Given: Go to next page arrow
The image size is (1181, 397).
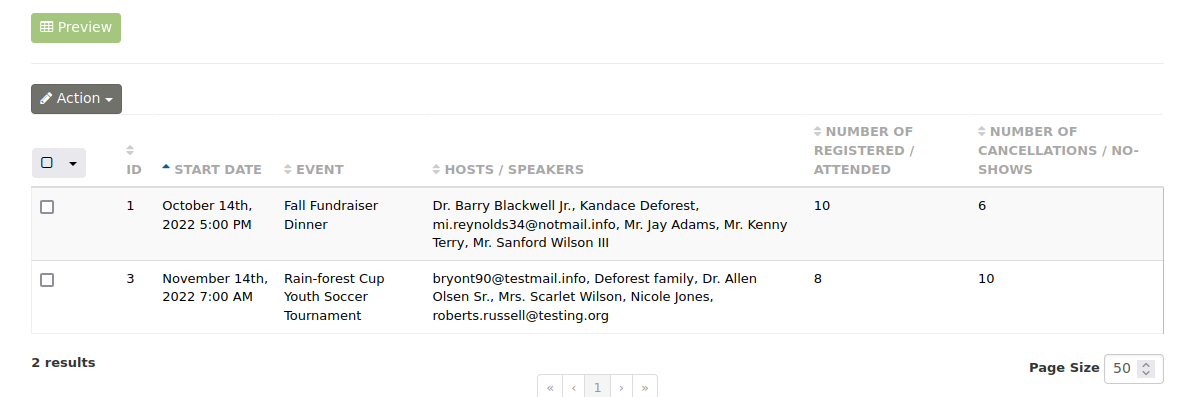Looking at the screenshot, I should [621, 387].
